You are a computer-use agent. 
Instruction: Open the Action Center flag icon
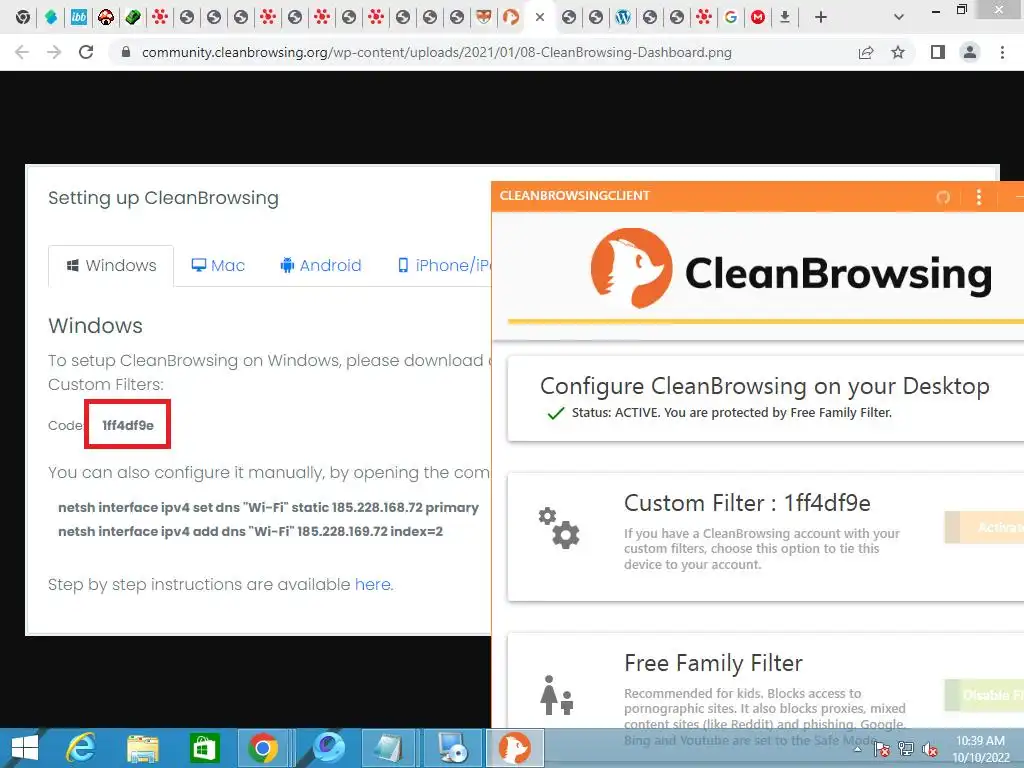pyautogui.click(x=882, y=749)
